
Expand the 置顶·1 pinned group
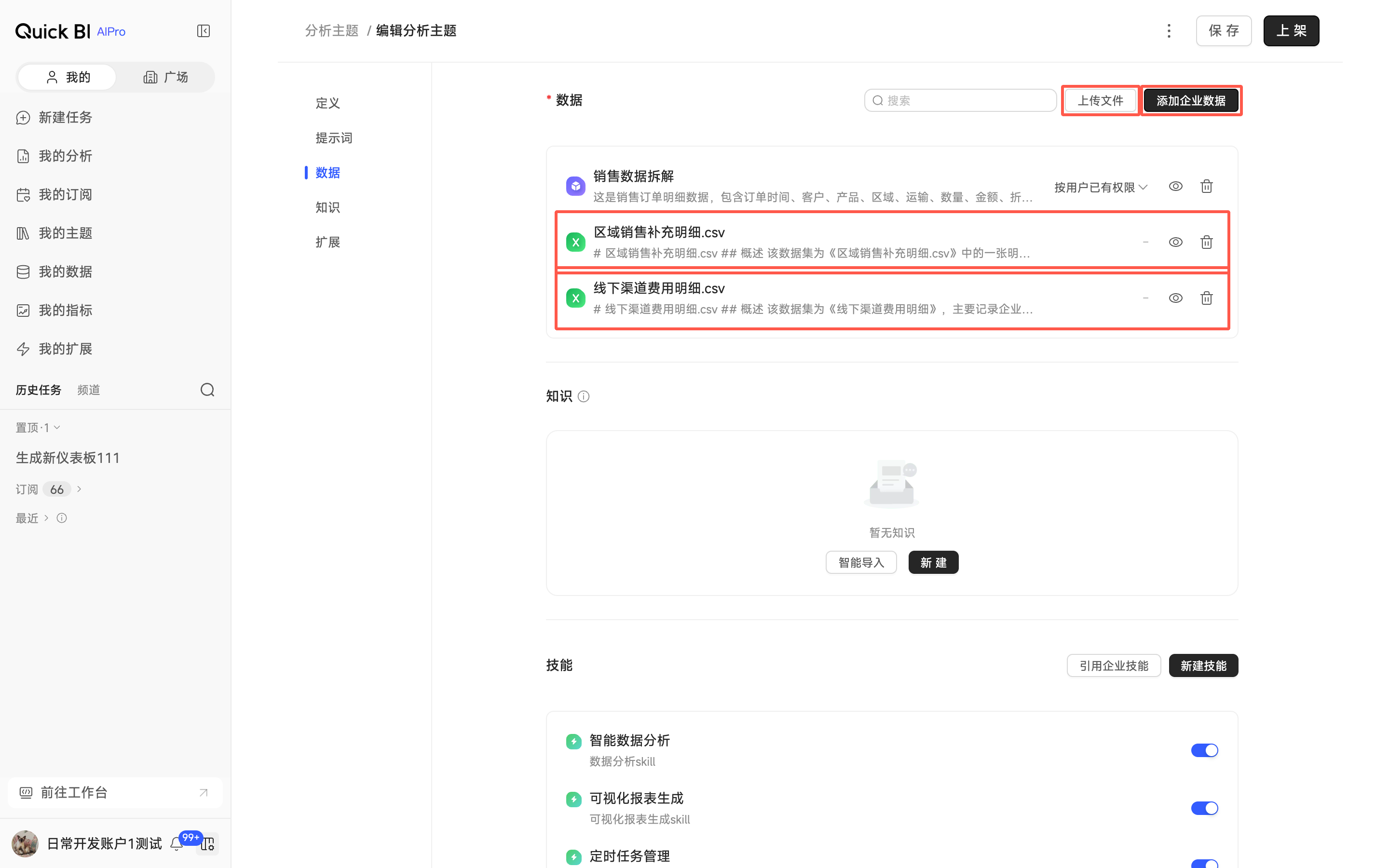(38, 428)
